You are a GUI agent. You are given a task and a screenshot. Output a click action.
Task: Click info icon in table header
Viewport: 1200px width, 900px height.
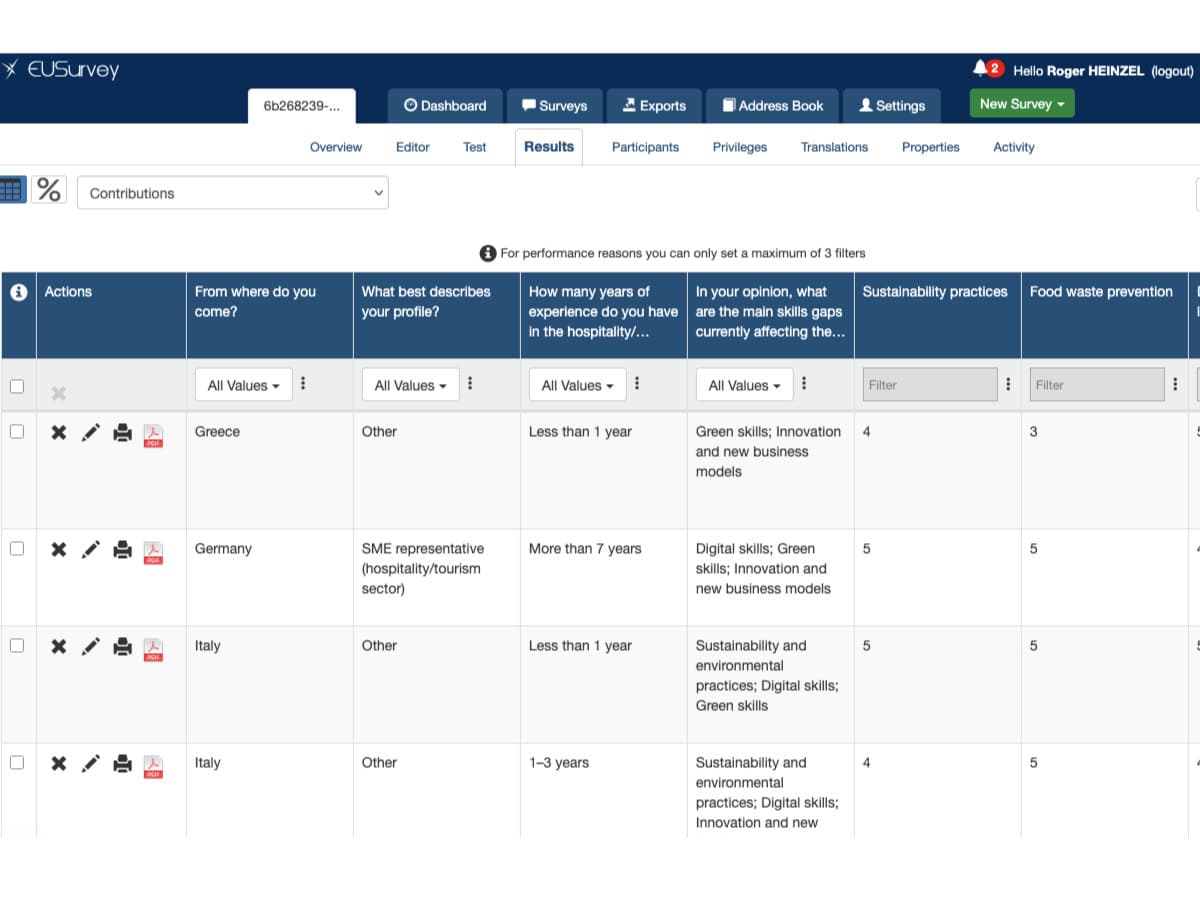coord(18,292)
